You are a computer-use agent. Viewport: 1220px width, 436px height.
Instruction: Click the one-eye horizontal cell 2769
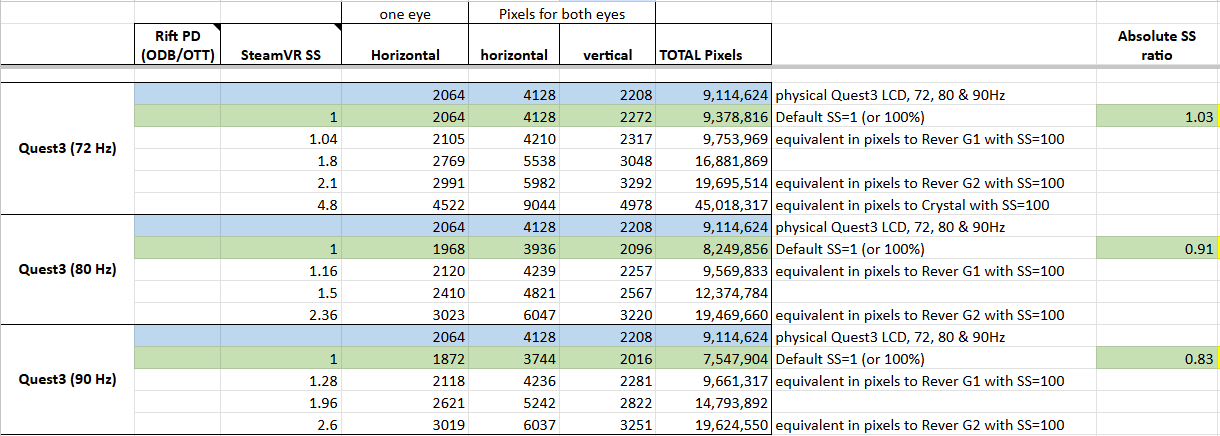(x=406, y=161)
